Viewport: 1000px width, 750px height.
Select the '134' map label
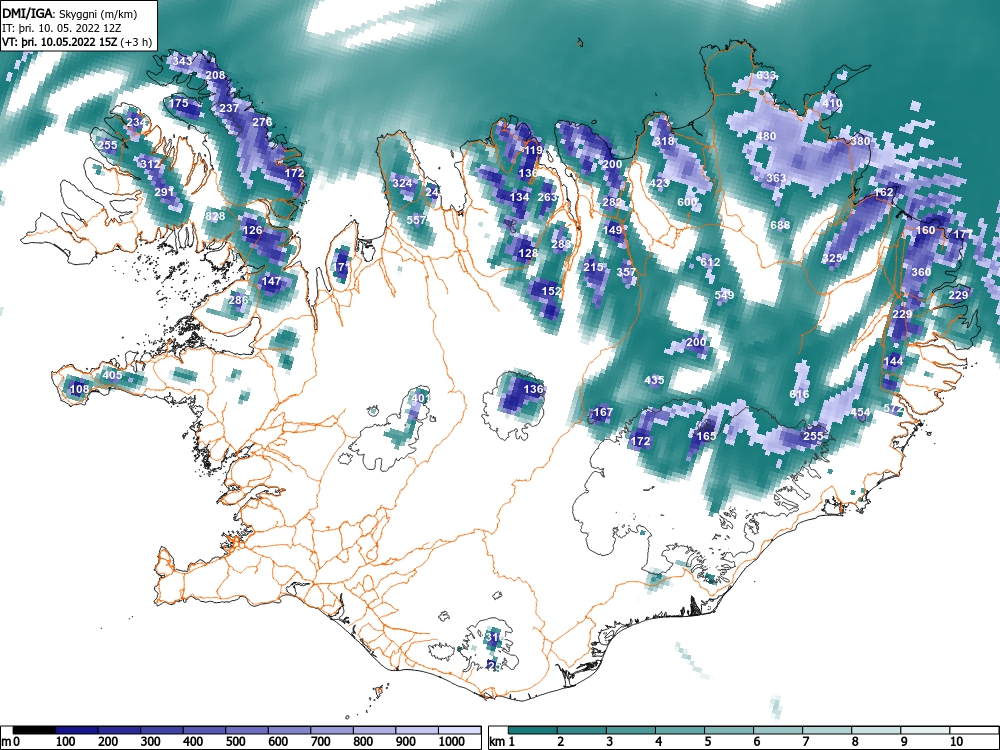pyautogui.click(x=520, y=198)
